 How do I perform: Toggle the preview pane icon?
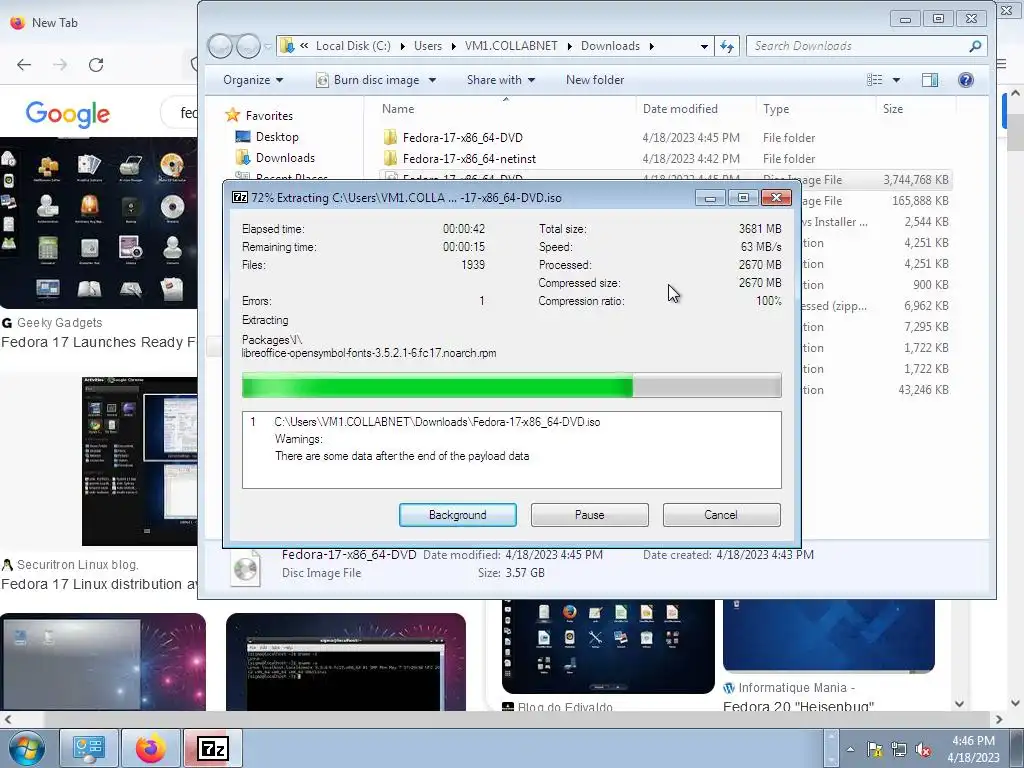click(930, 80)
